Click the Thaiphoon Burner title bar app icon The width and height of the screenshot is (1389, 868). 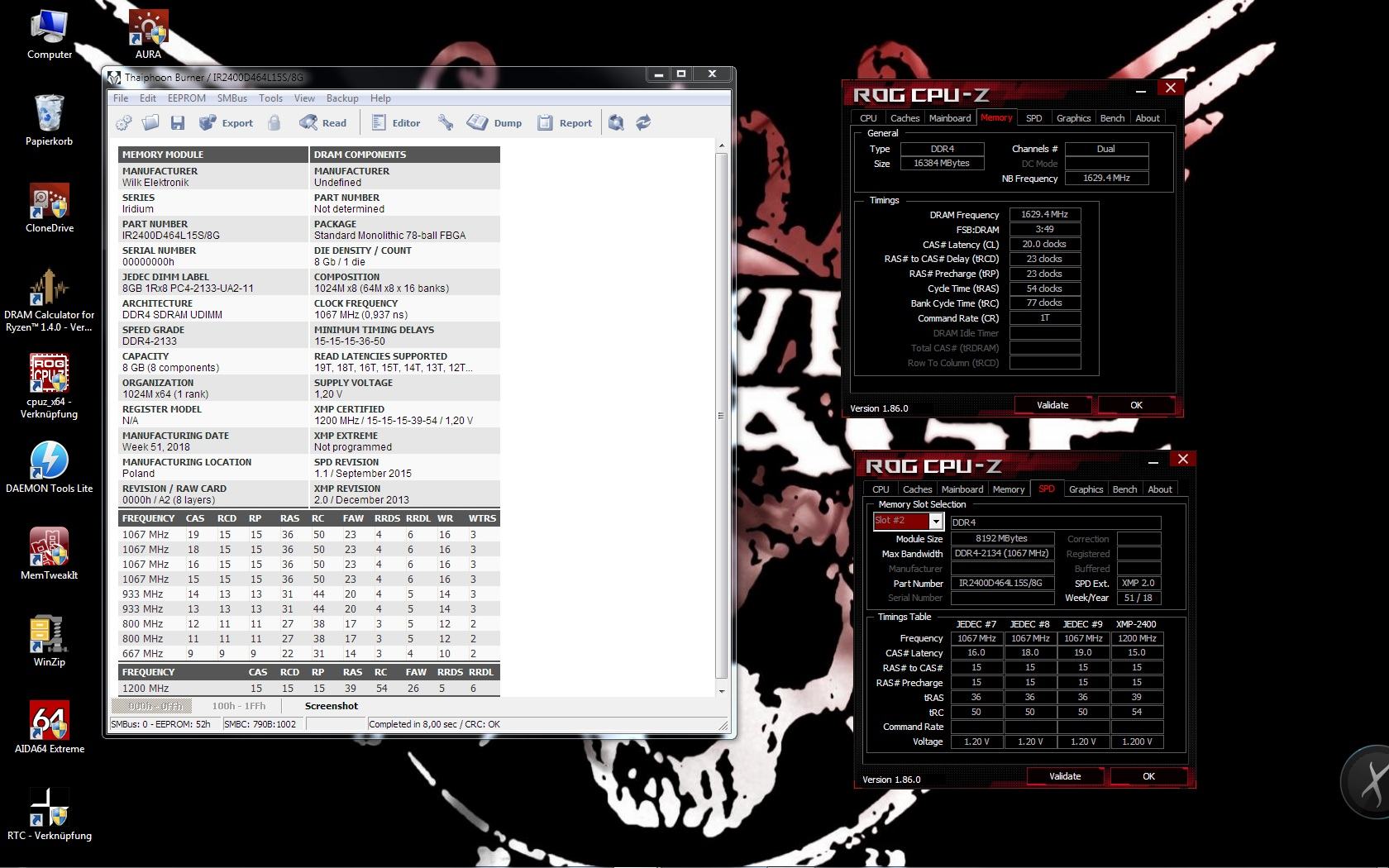click(114, 78)
